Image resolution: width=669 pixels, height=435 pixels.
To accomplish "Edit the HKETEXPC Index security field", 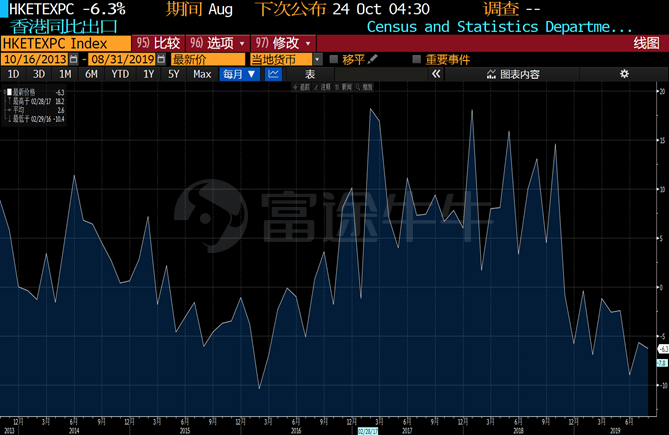I will coord(65,44).
